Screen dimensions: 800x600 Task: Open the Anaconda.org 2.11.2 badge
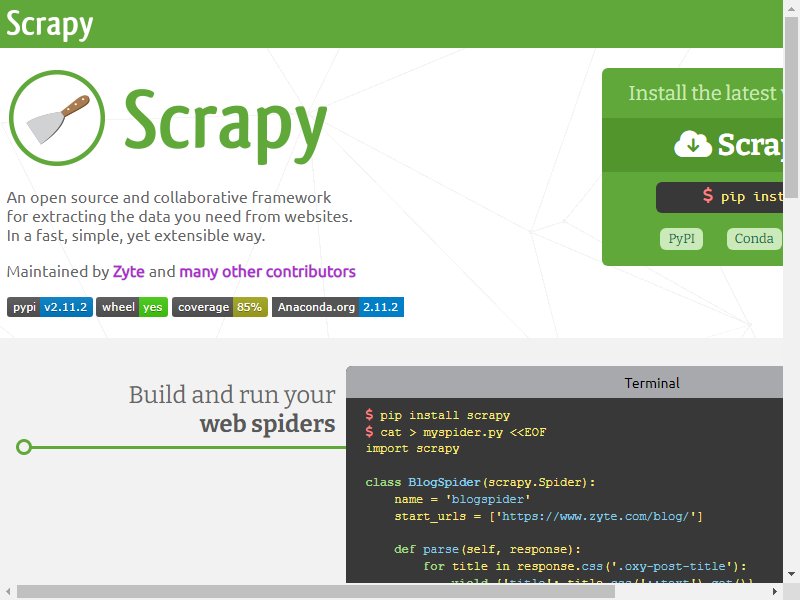point(338,307)
